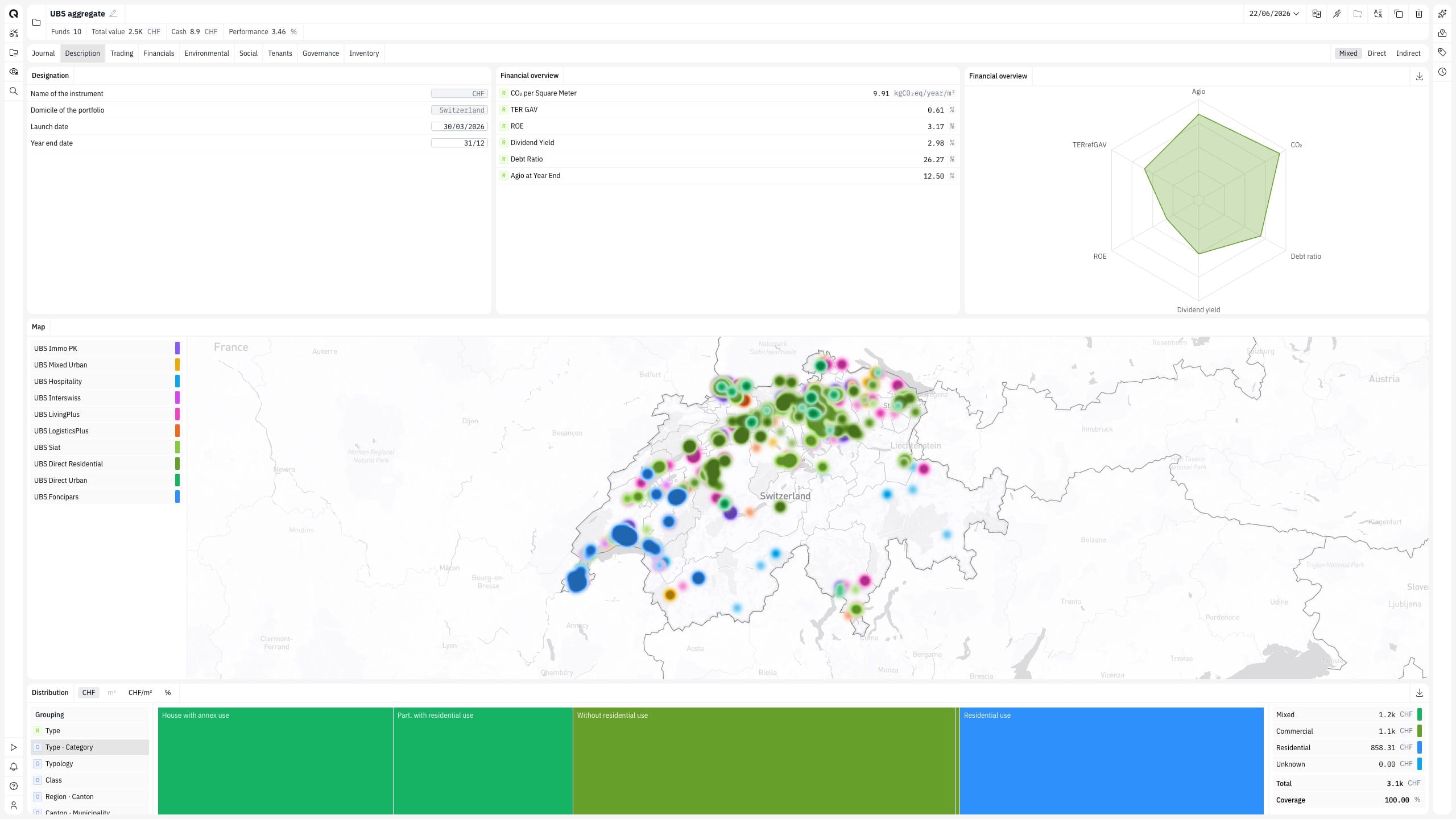Viewport: 1456px width, 819px height.
Task: Open the help question mark icon
Action: click(x=14, y=786)
